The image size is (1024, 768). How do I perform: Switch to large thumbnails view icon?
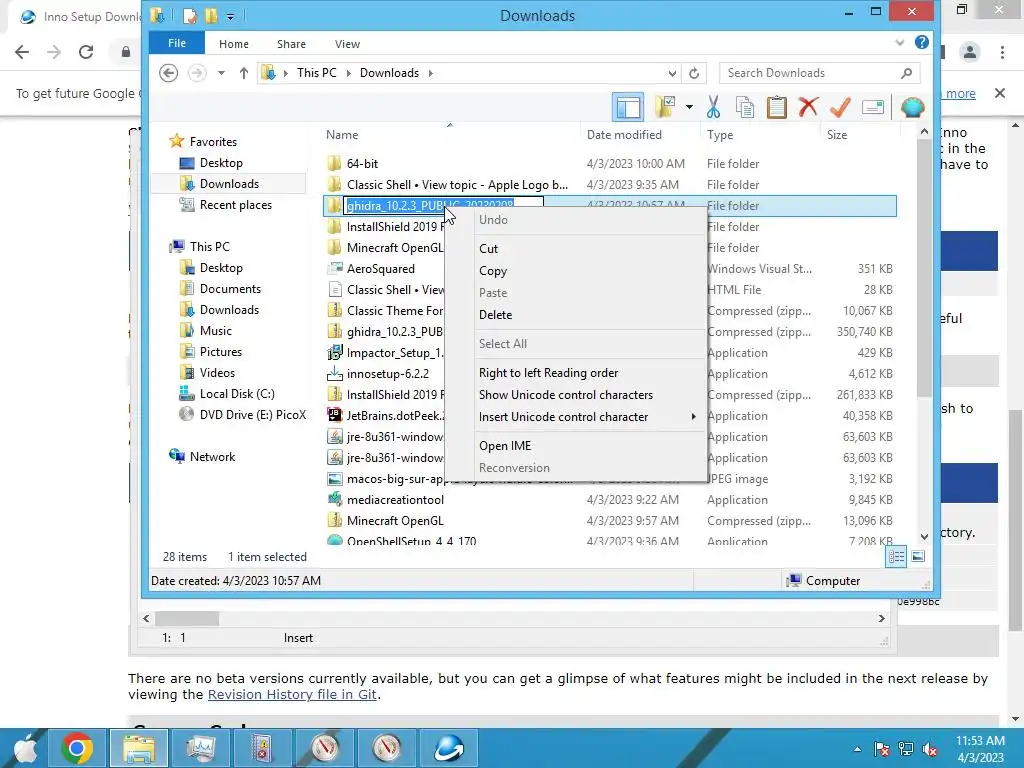click(x=918, y=556)
